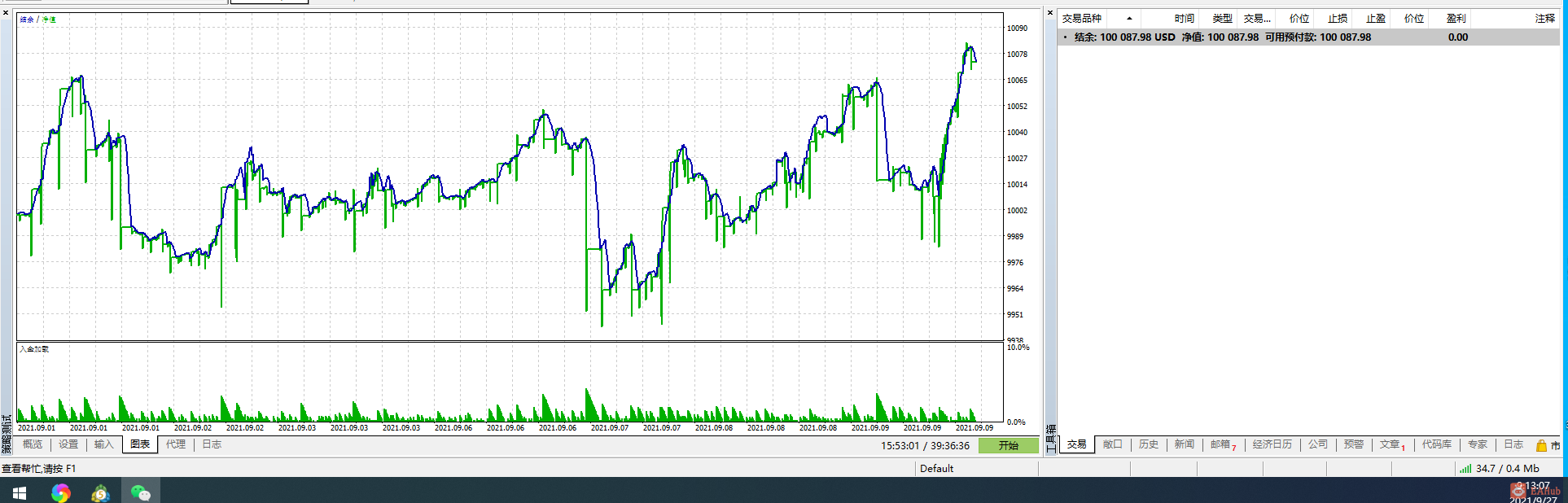1568x503 pixels.
Task: Close the toolbox panel
Action: pos(1050,13)
